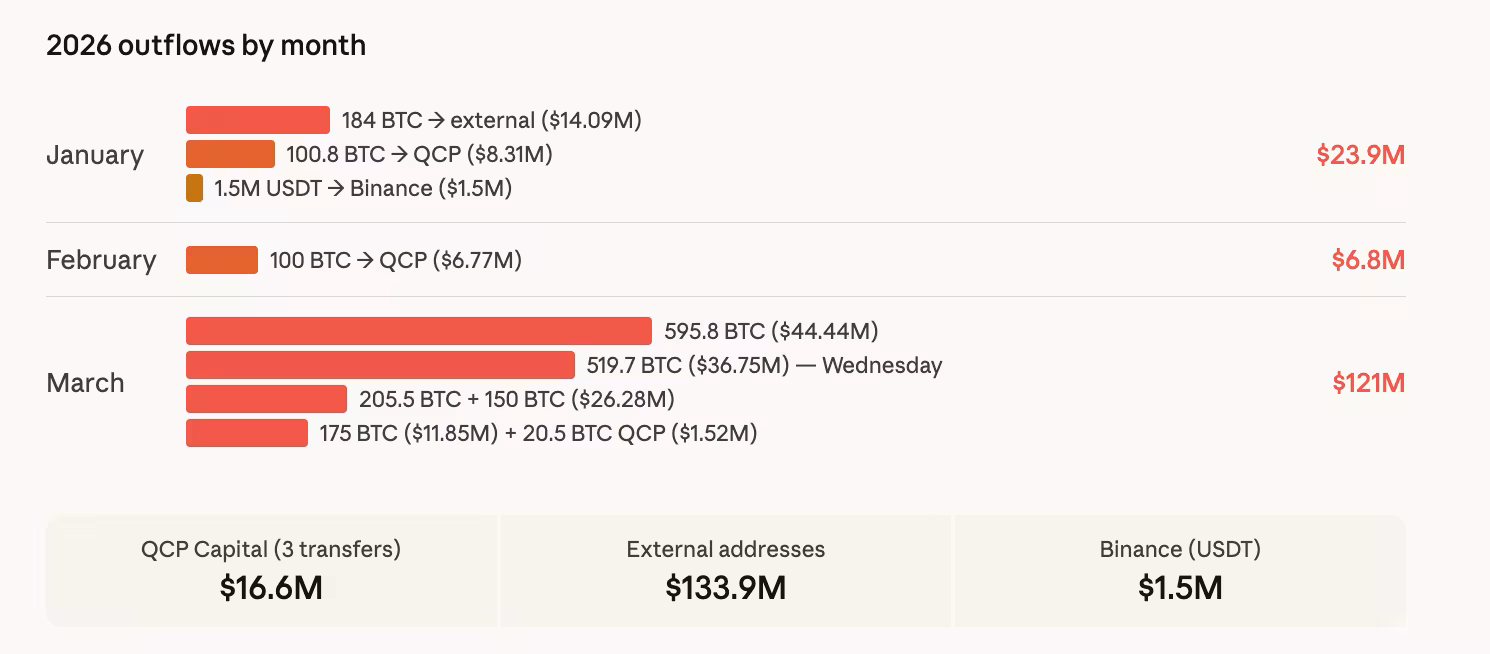Click the February 100 BTC QCP bar
The height and width of the screenshot is (654, 1490).
222,260
